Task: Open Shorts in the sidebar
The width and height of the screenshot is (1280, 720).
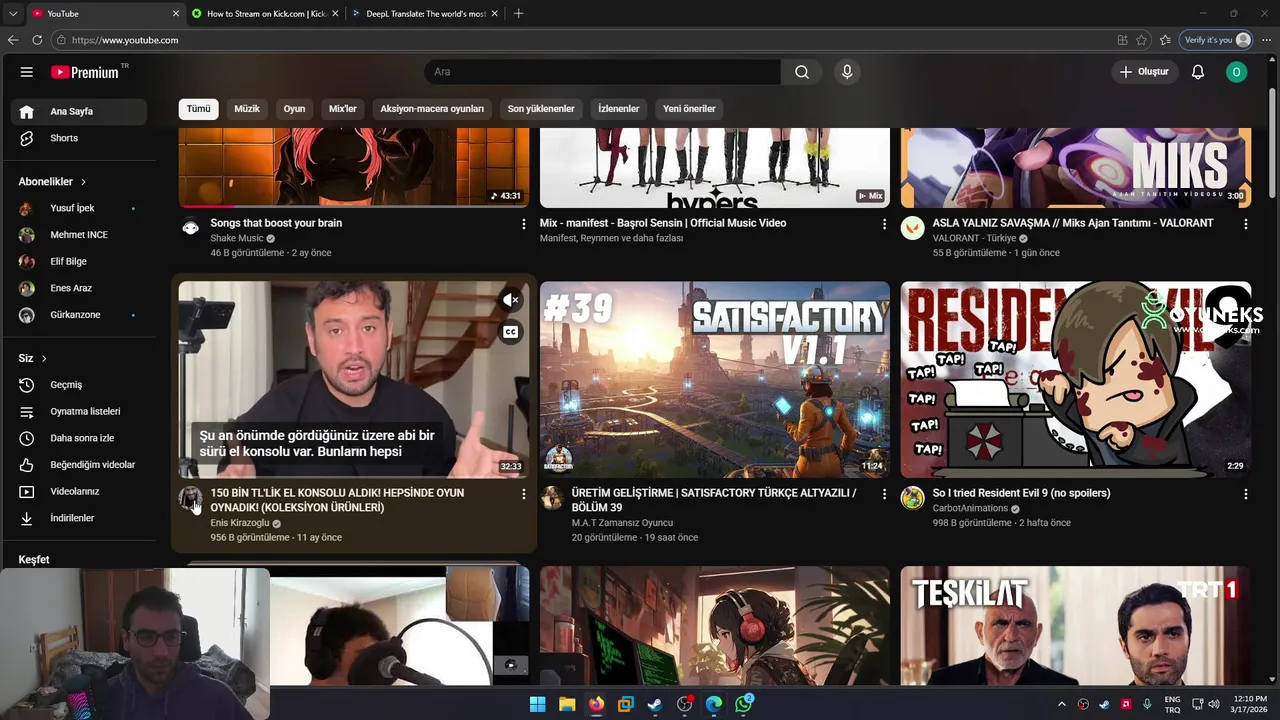Action: 79,138
